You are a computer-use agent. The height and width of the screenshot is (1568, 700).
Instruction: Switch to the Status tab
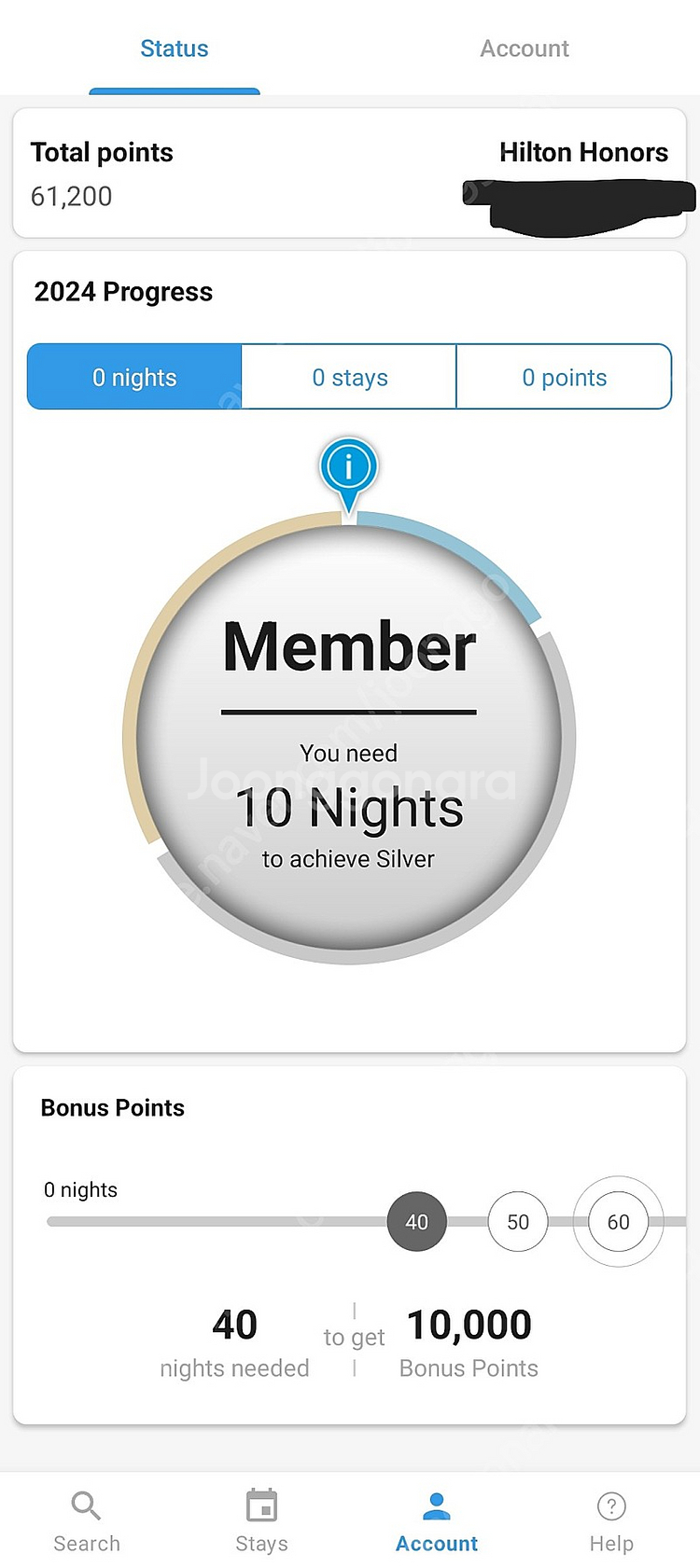(x=175, y=49)
